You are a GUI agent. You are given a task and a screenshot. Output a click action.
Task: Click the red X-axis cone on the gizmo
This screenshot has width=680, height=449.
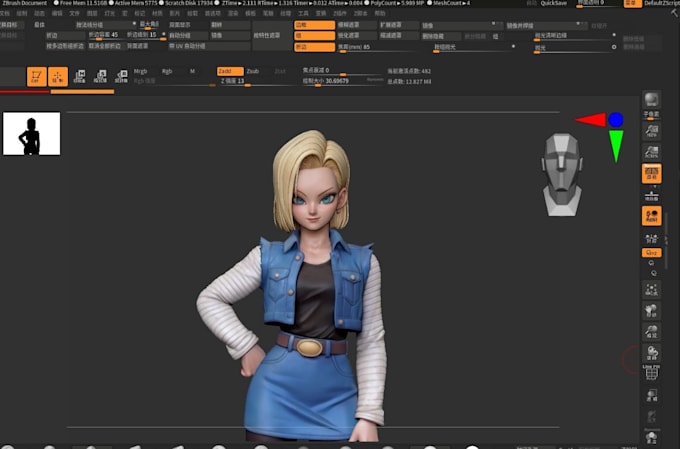592,120
